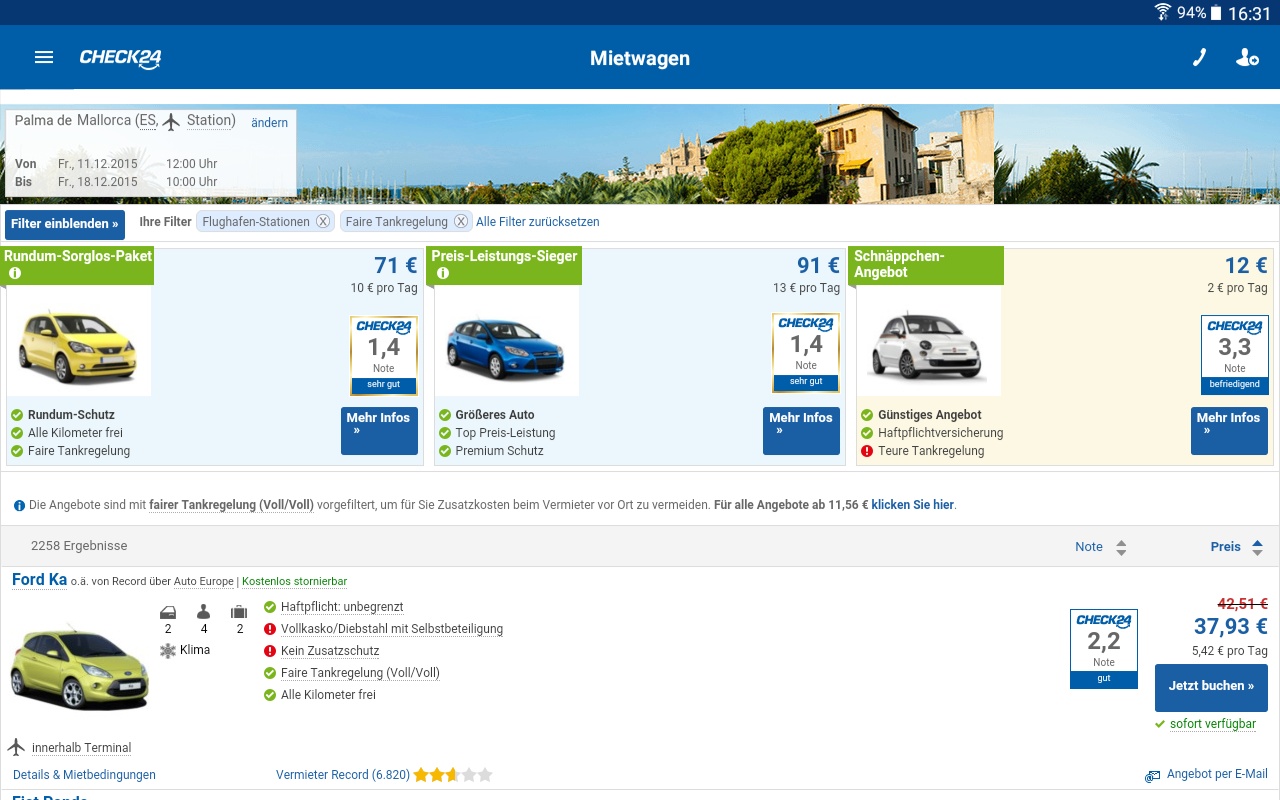
Task: Check the Wi-Fi status icon
Action: pos(1162,12)
